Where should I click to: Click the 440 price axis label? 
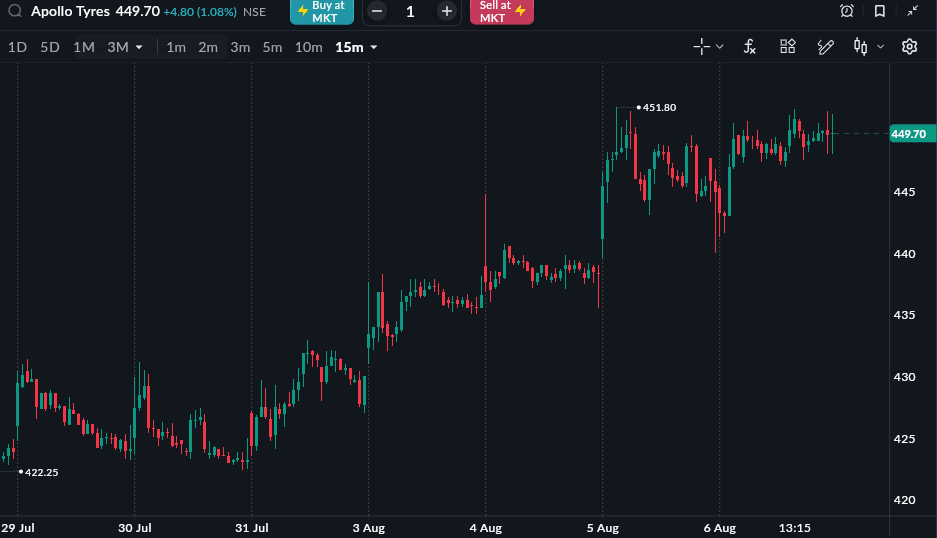click(904, 254)
